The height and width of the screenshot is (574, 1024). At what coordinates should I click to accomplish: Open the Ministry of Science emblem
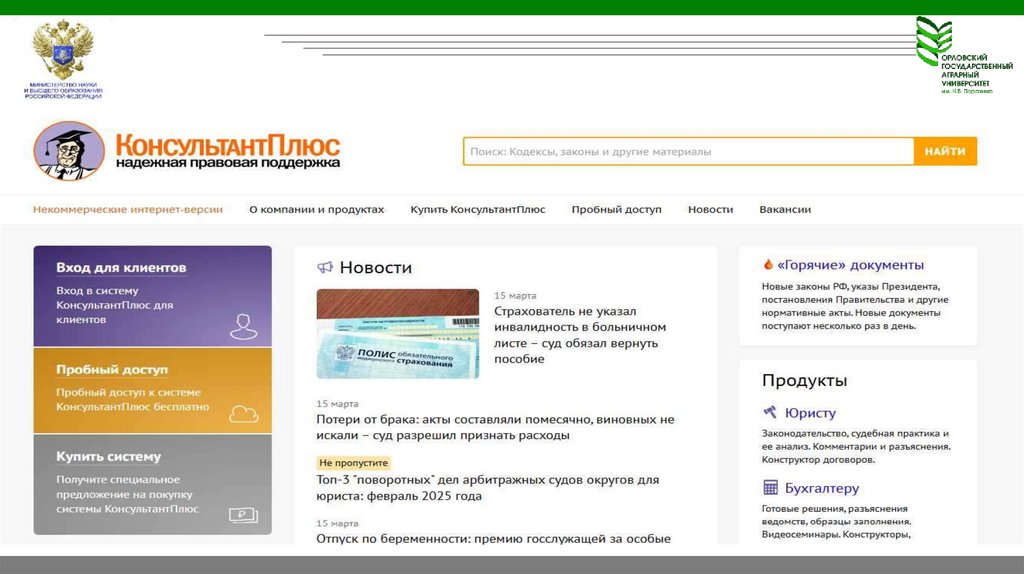tap(63, 59)
